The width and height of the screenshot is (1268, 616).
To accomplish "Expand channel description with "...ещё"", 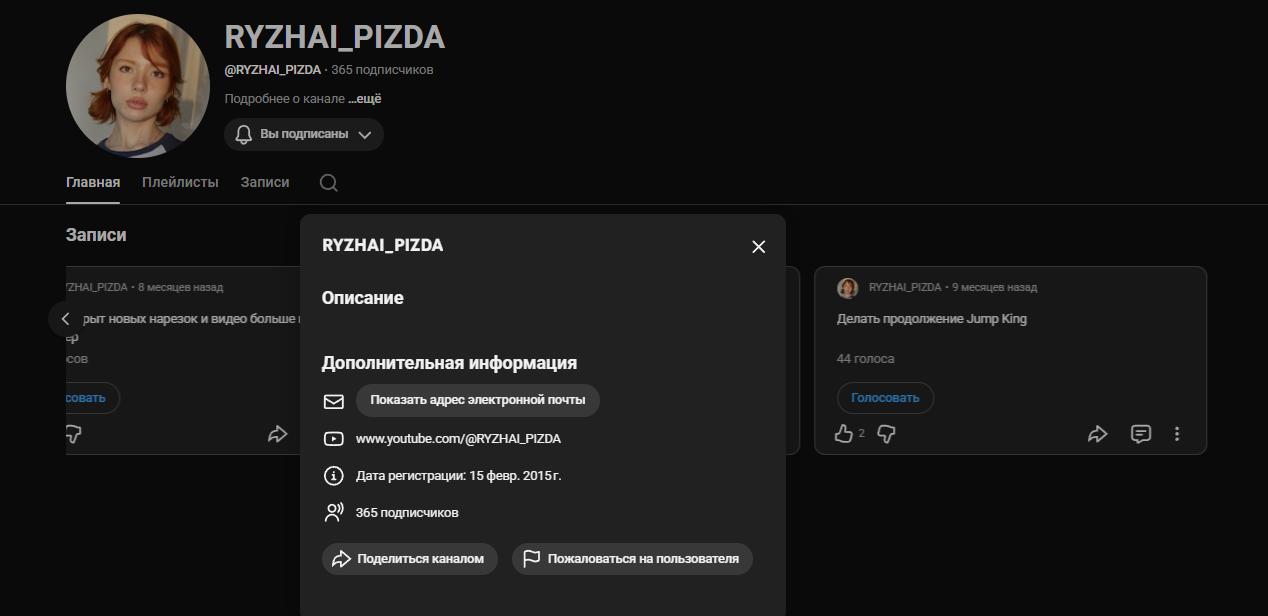I will (x=365, y=99).
